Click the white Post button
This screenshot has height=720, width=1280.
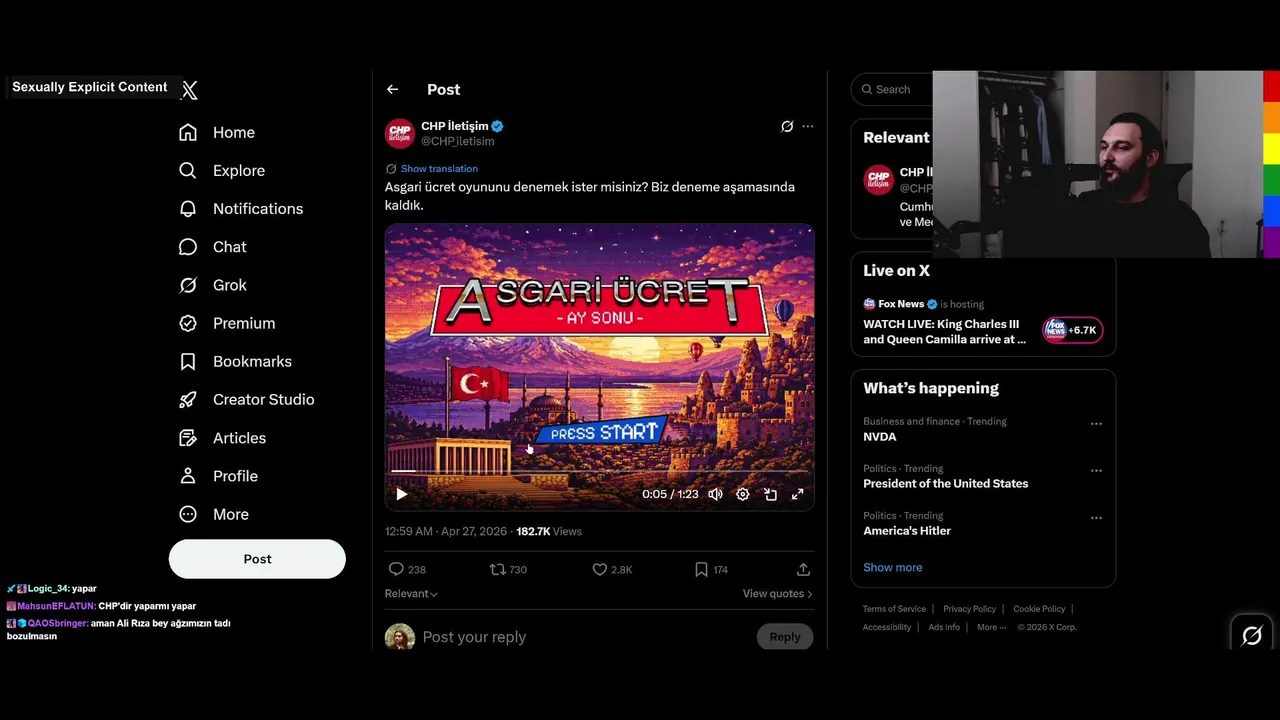[x=257, y=559]
